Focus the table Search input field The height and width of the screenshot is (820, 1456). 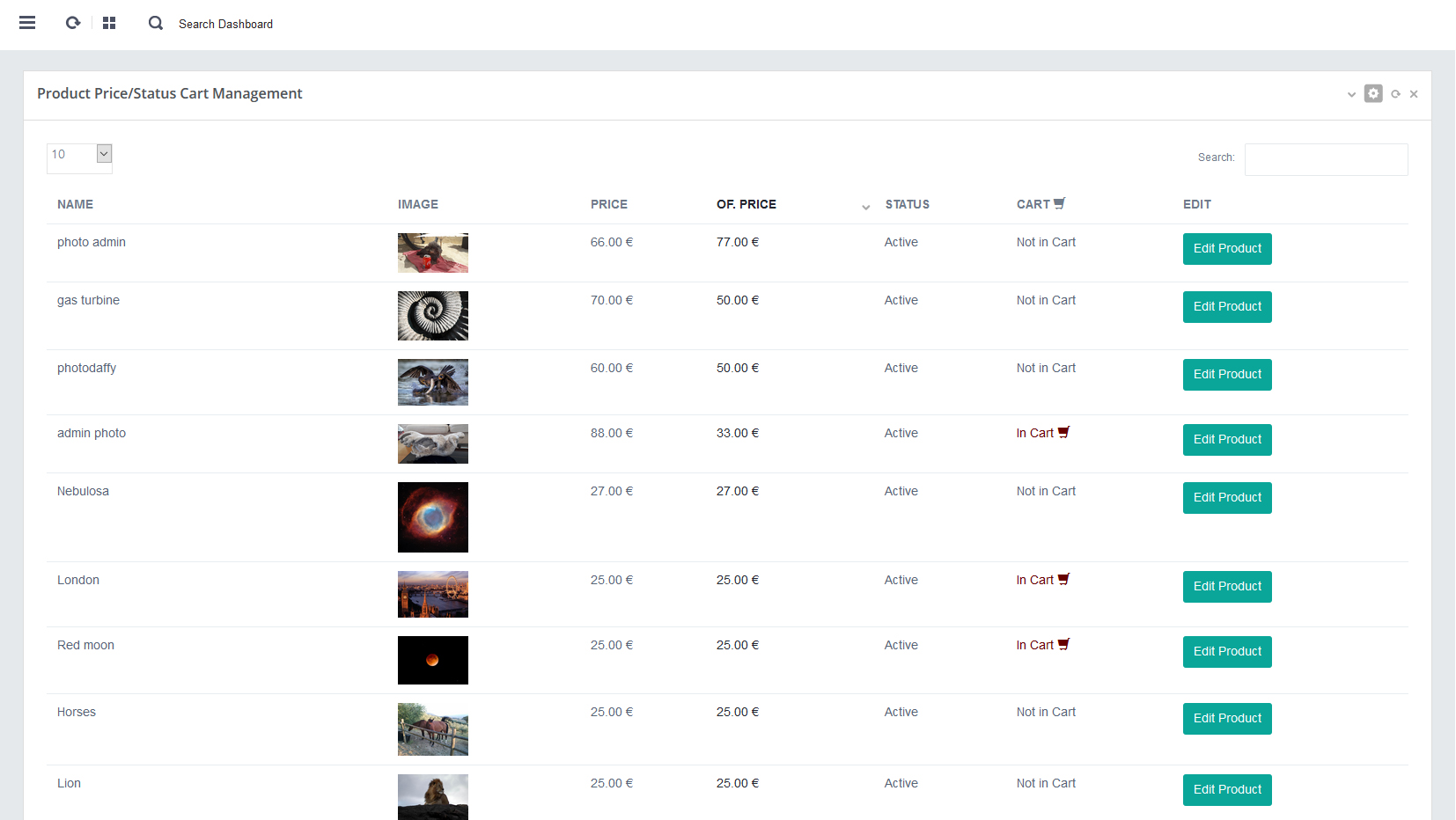[x=1326, y=159]
